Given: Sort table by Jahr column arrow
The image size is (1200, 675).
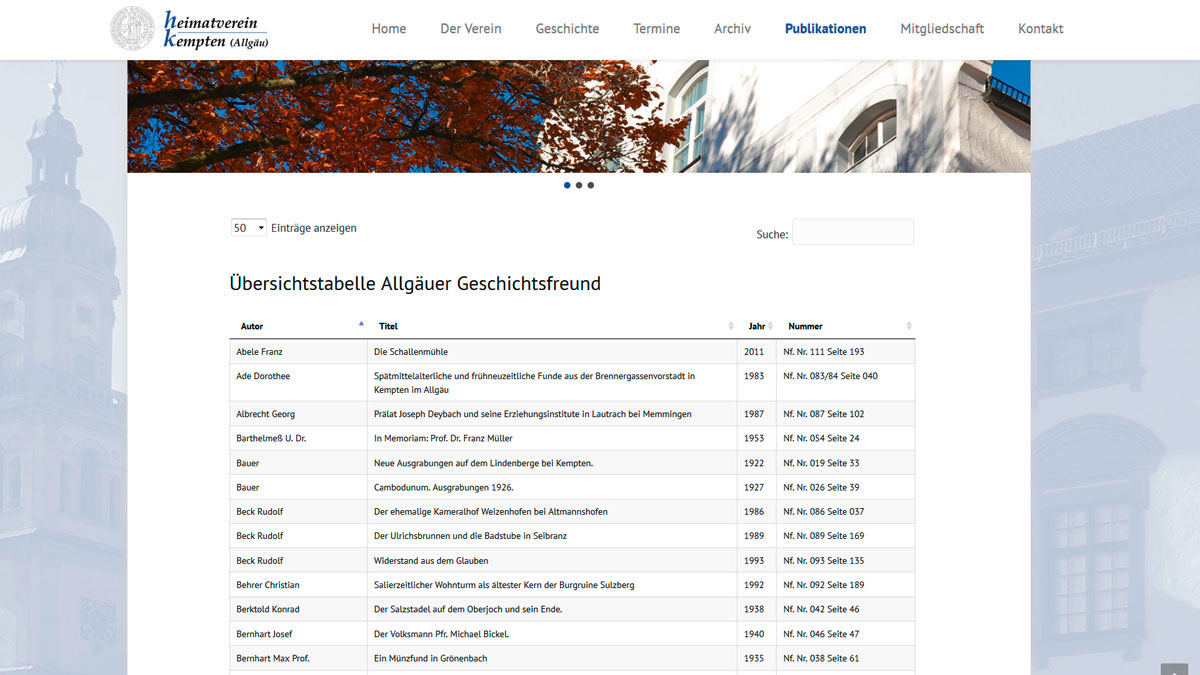Looking at the screenshot, I should [772, 326].
